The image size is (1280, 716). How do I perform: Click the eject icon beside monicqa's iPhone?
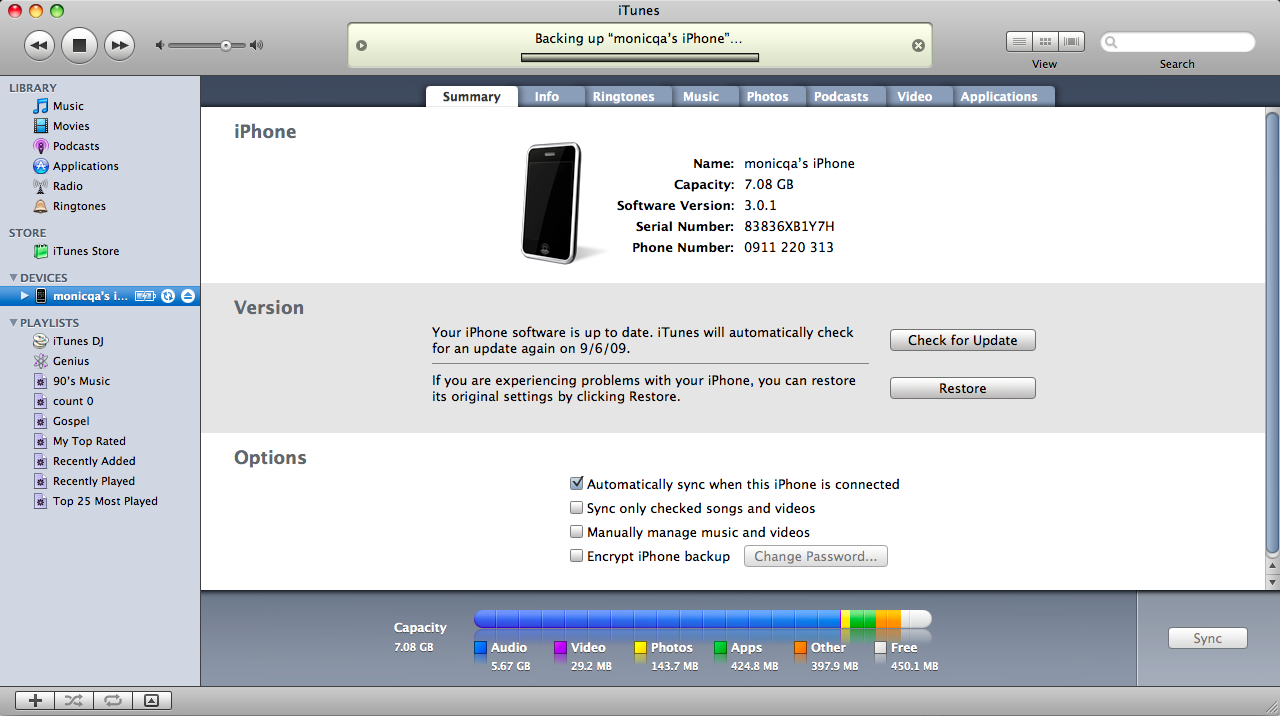point(188,296)
